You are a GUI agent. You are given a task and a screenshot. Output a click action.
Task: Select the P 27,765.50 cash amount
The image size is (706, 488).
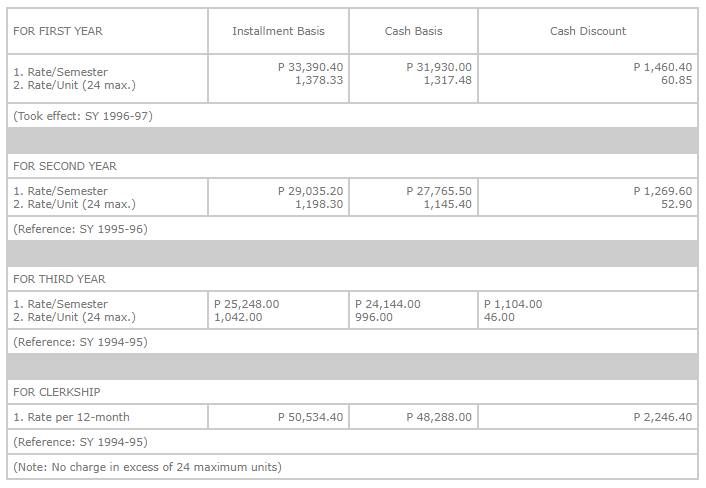pos(439,191)
